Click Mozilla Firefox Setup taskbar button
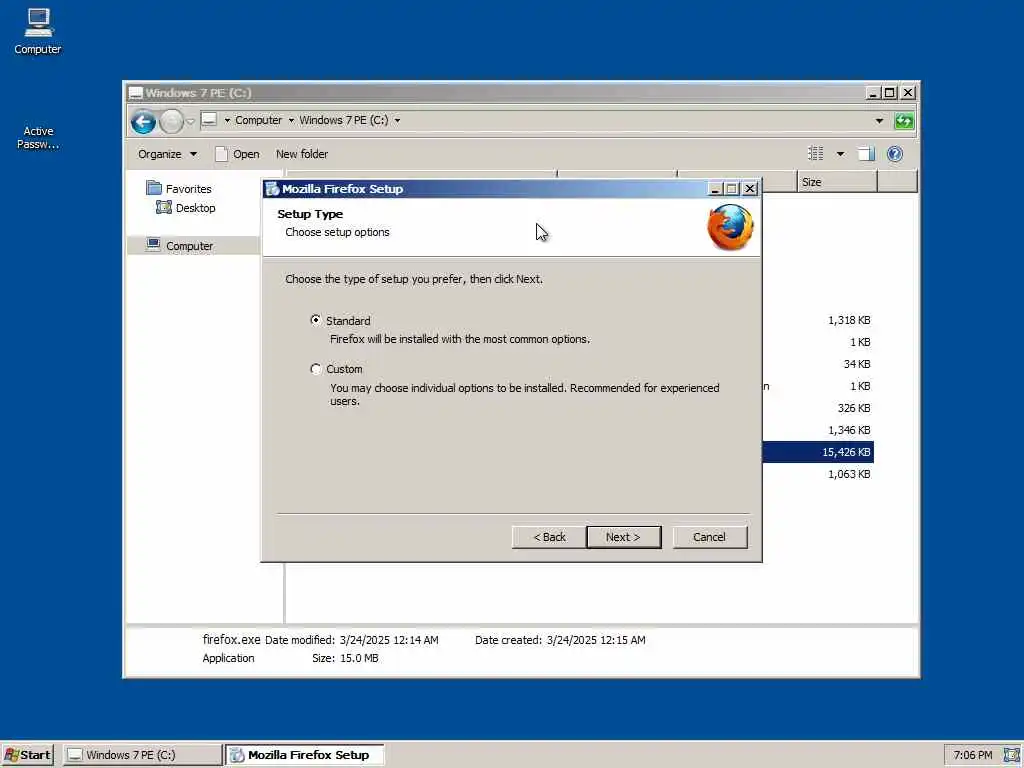The height and width of the screenshot is (768, 1024). pyautogui.click(x=305, y=755)
